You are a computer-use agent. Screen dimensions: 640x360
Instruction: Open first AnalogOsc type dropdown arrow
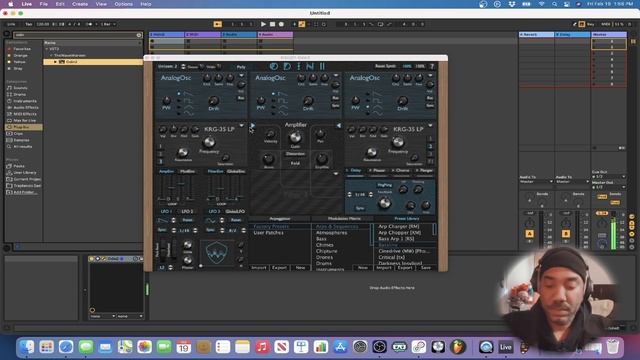coord(241,76)
